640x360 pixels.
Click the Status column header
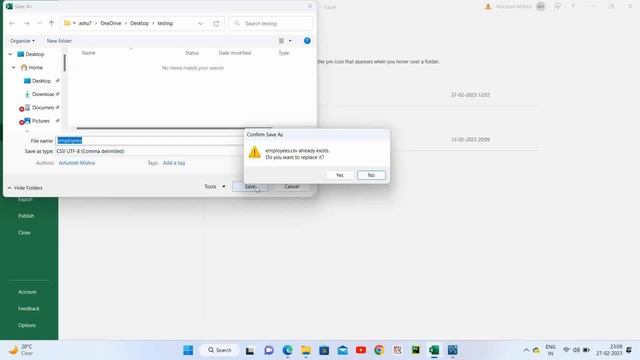pyautogui.click(x=192, y=53)
